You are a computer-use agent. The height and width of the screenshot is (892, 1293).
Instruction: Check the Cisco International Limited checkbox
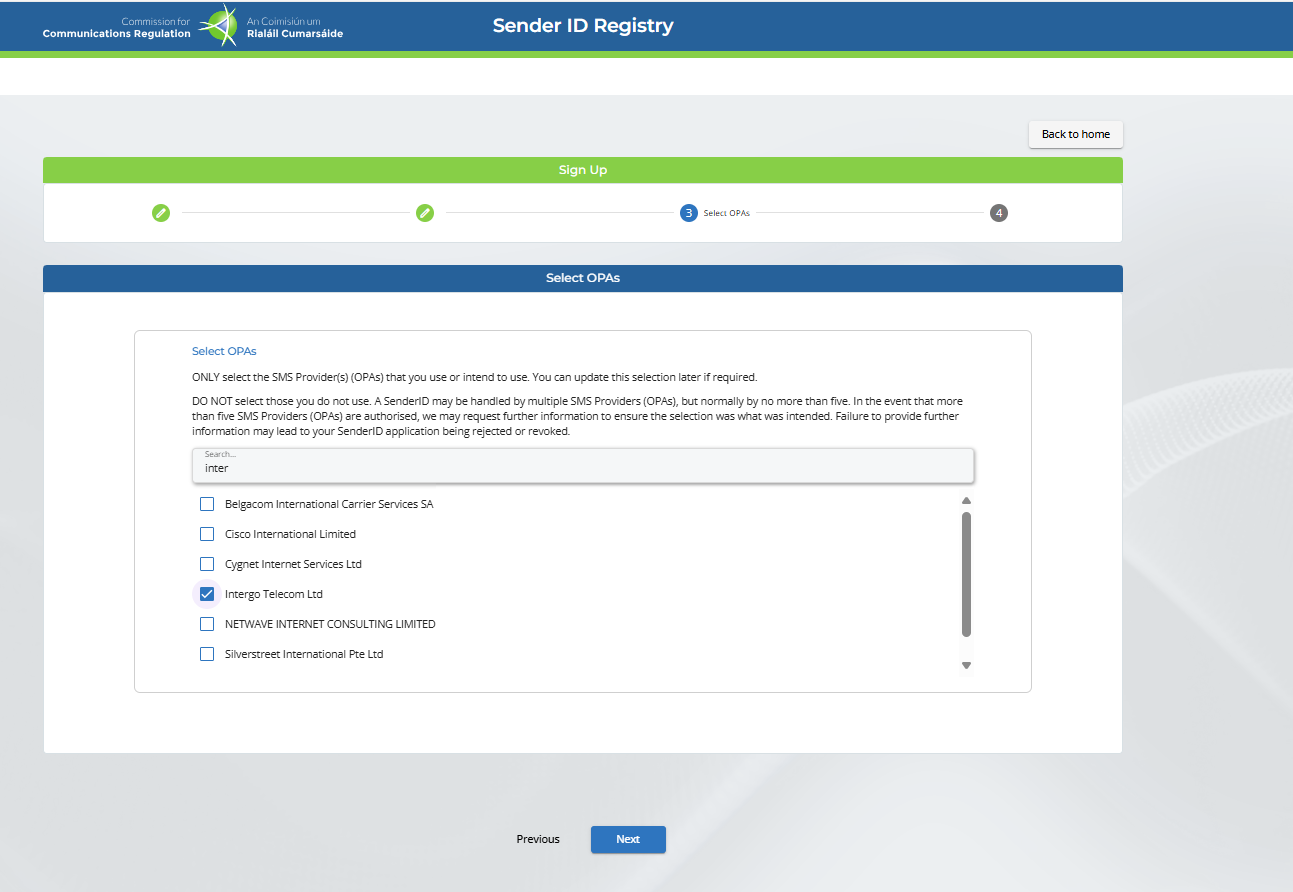(207, 534)
